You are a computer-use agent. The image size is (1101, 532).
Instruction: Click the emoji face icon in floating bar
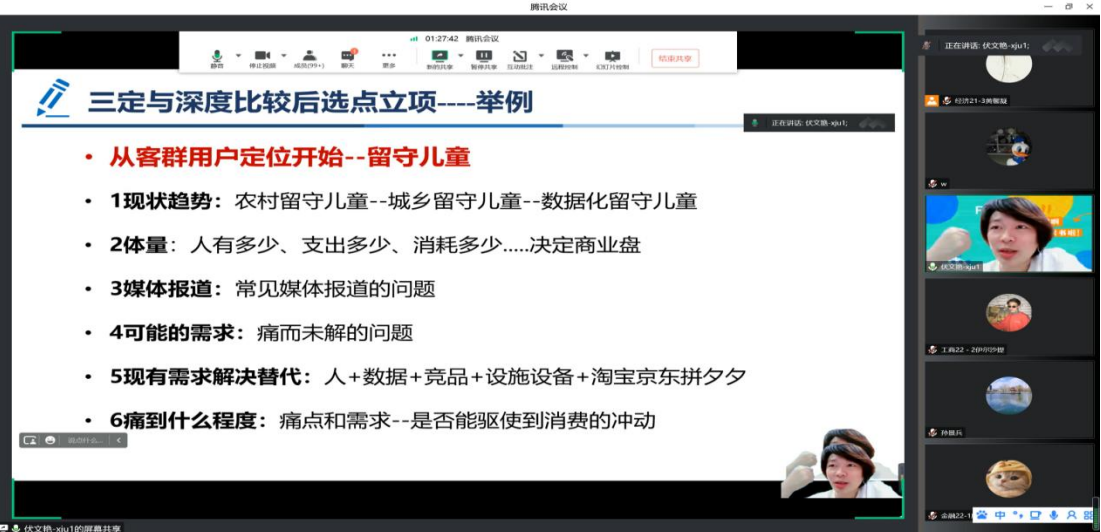click(x=50, y=440)
